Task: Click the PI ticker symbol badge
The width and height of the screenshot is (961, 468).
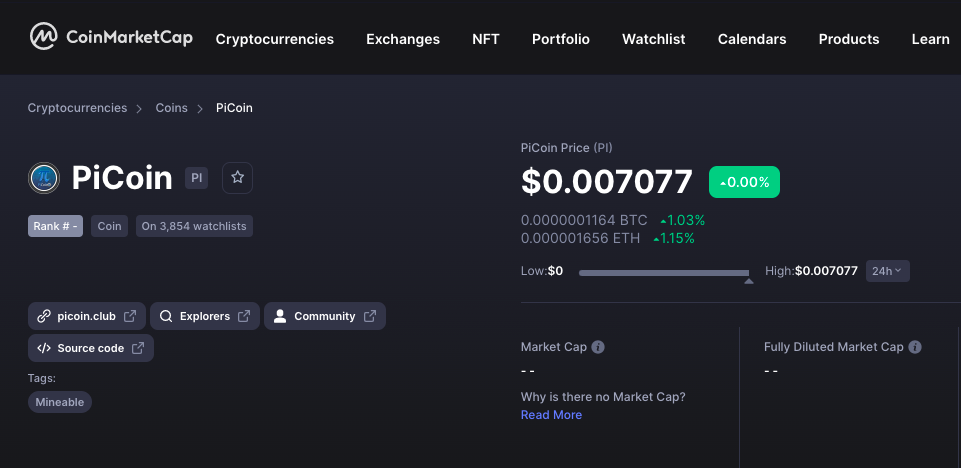Action: 197,178
